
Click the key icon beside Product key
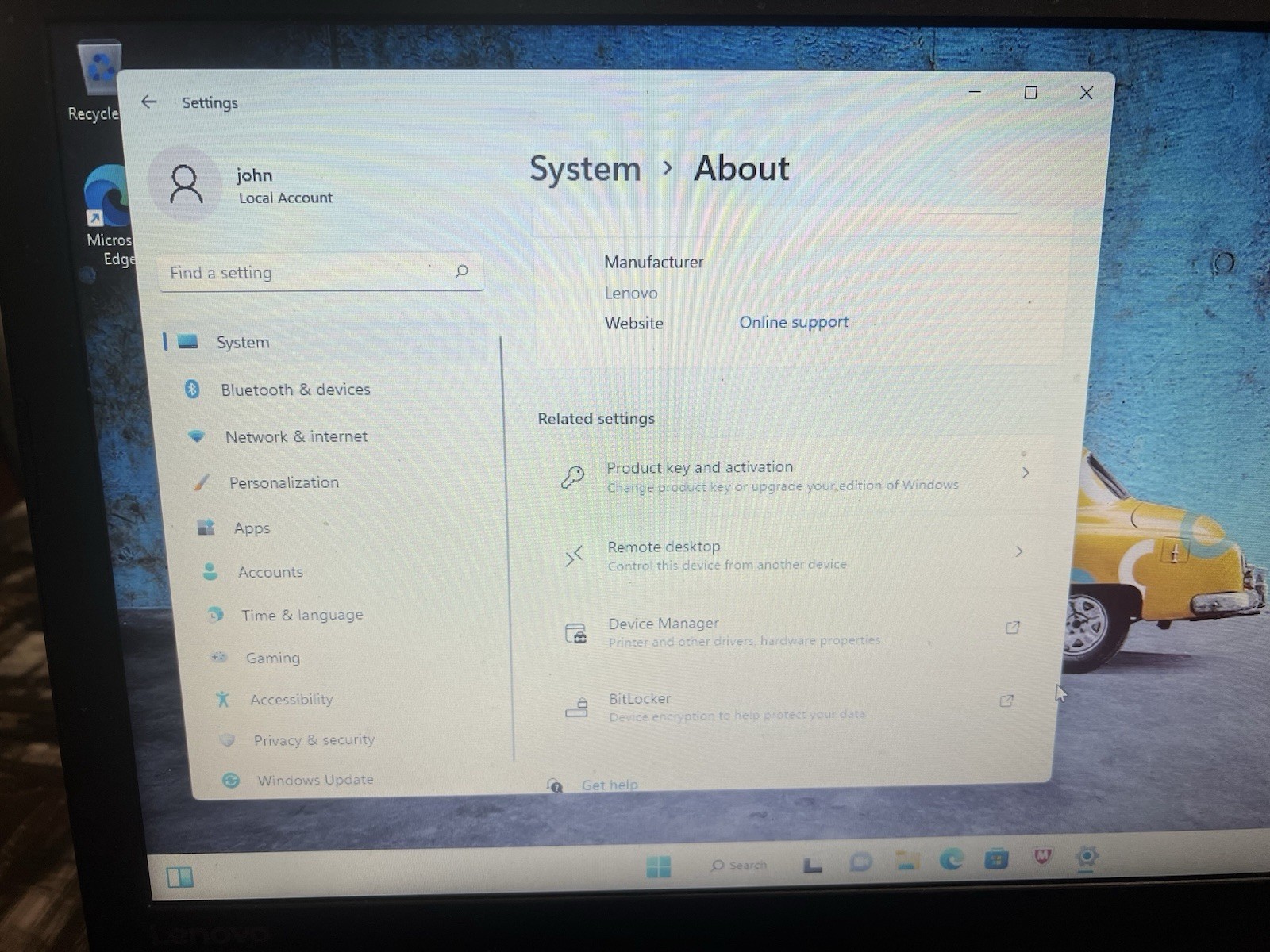572,476
